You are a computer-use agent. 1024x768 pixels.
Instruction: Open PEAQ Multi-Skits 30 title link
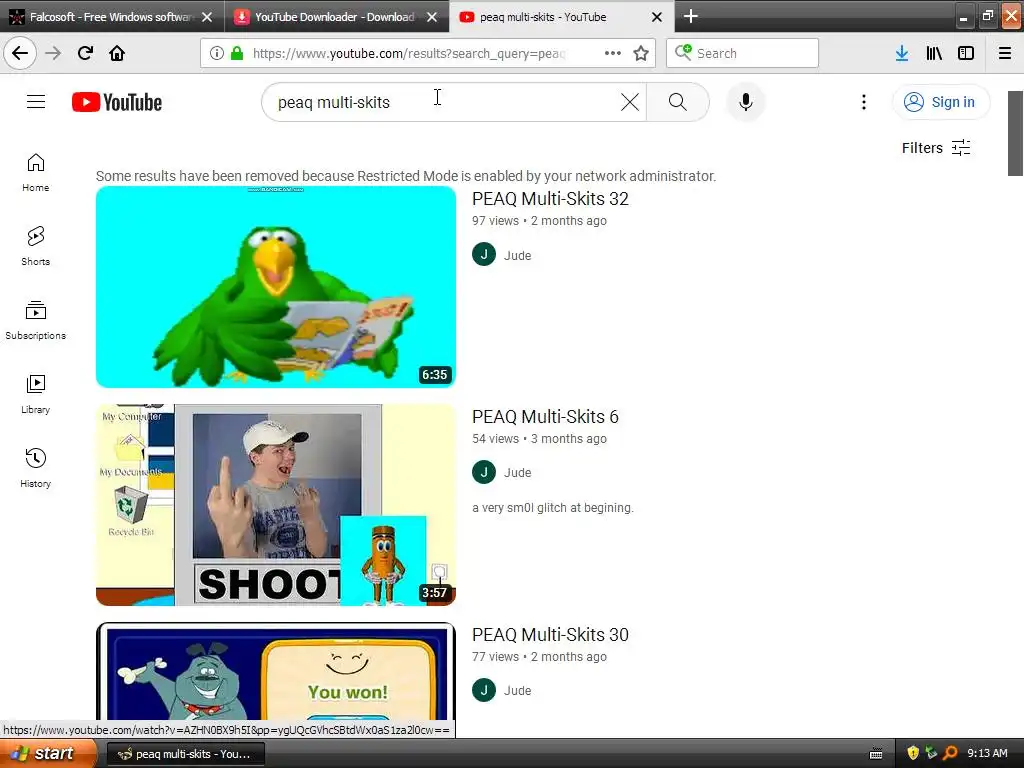pyautogui.click(x=550, y=635)
